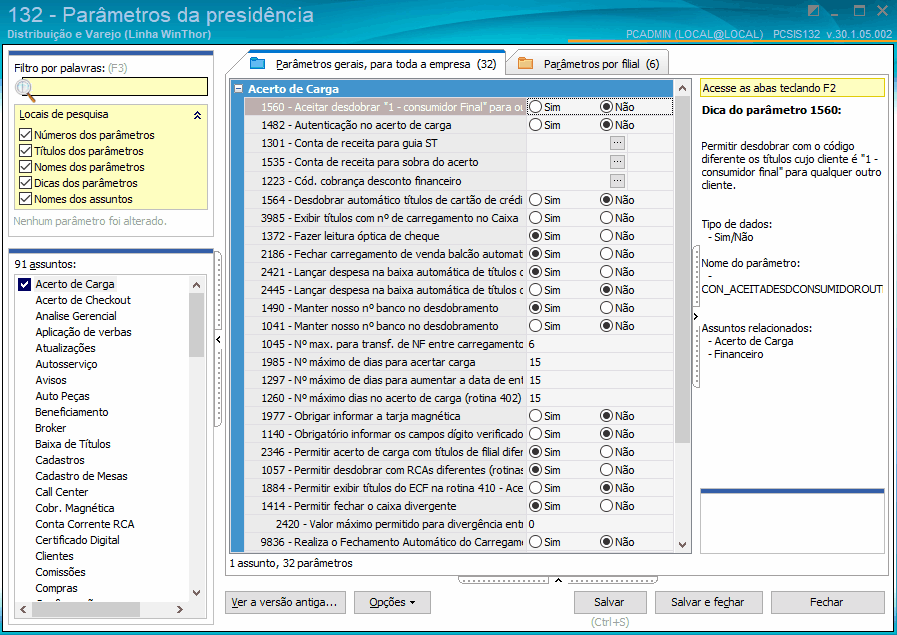
Task: Select row 1260 Nº máximo dias rotina 402
Action: (385, 398)
